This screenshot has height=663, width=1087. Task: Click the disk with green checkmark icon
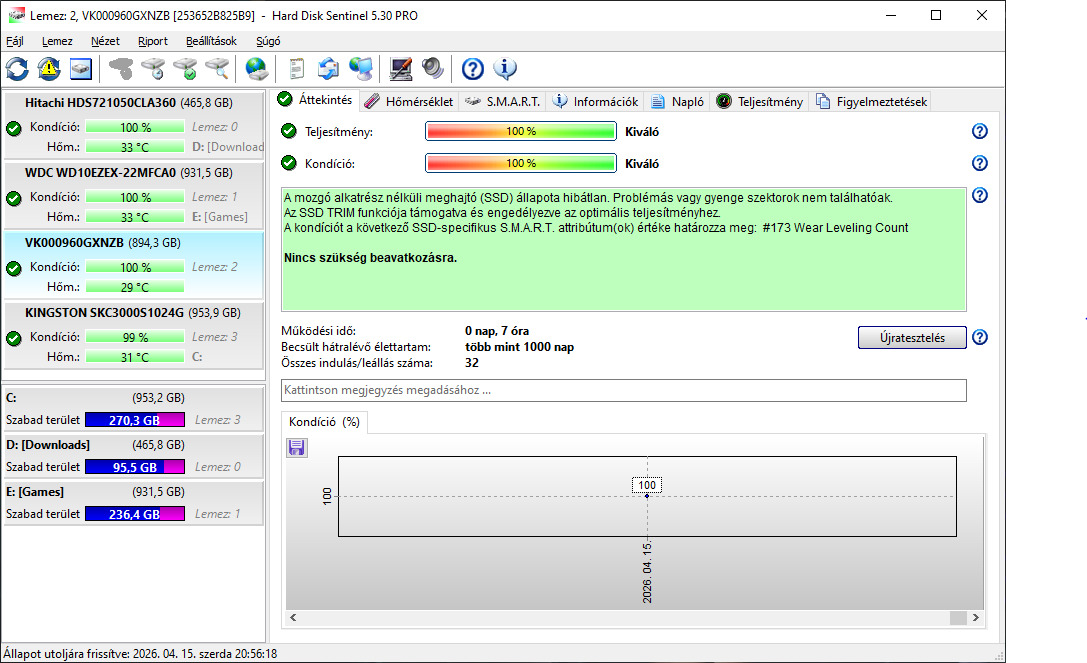coord(185,69)
